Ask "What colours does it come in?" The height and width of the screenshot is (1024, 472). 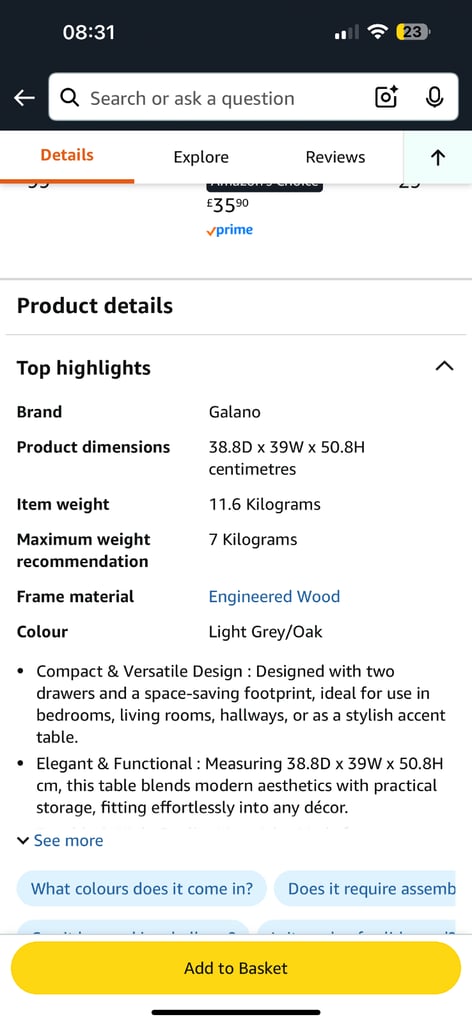pos(142,889)
